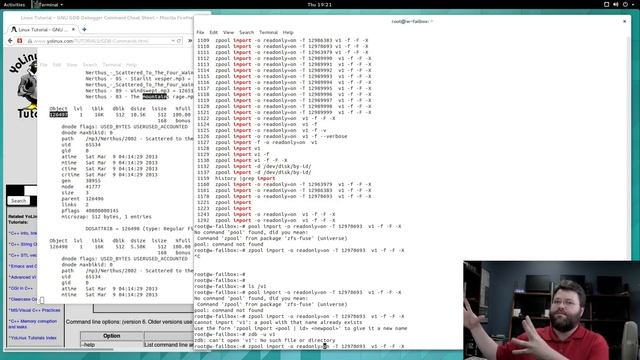
Task: Click the webcam video overlay
Action: [x=551, y=310]
